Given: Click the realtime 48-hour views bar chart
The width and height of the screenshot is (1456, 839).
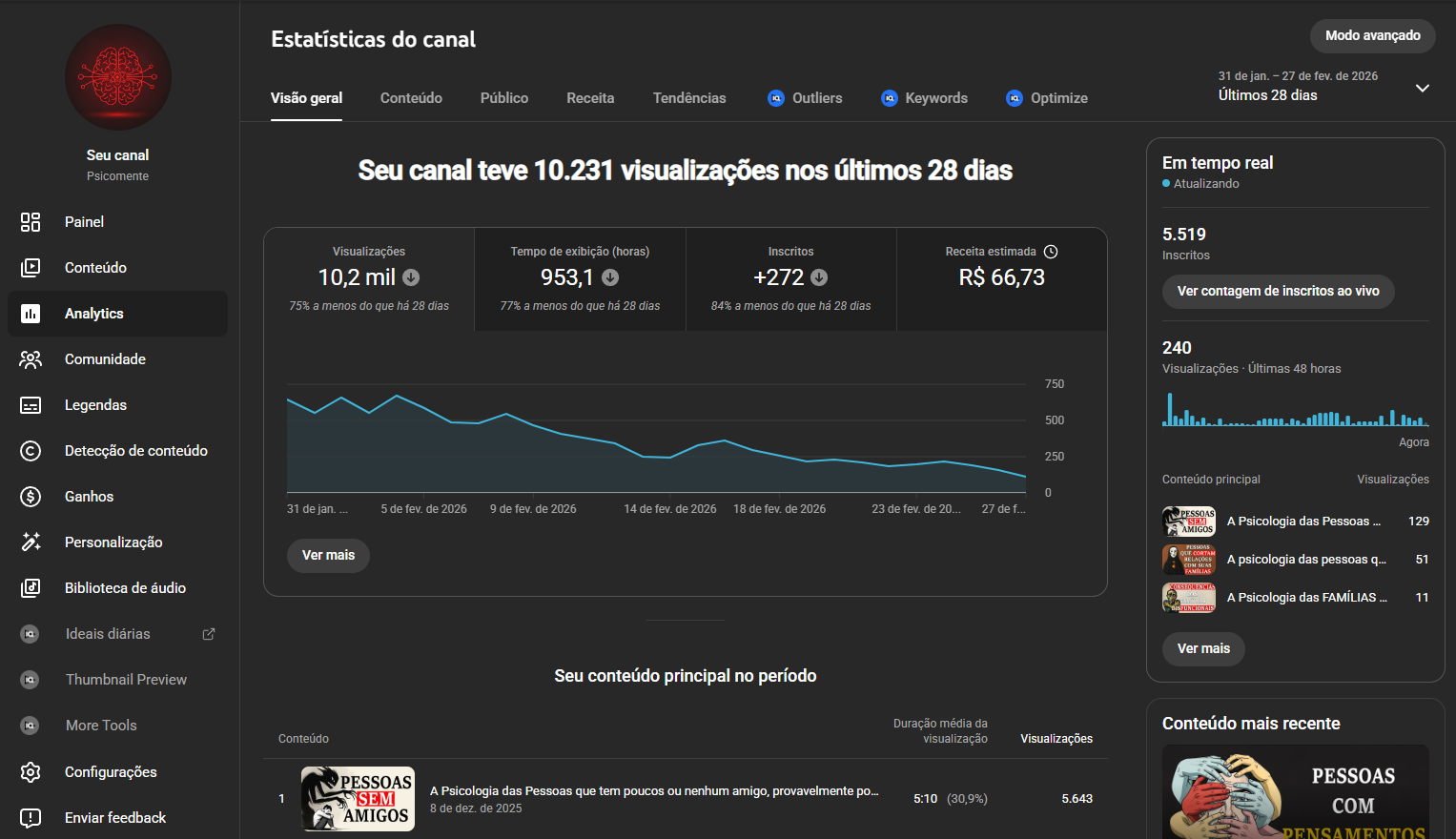Looking at the screenshot, I should [x=1296, y=409].
